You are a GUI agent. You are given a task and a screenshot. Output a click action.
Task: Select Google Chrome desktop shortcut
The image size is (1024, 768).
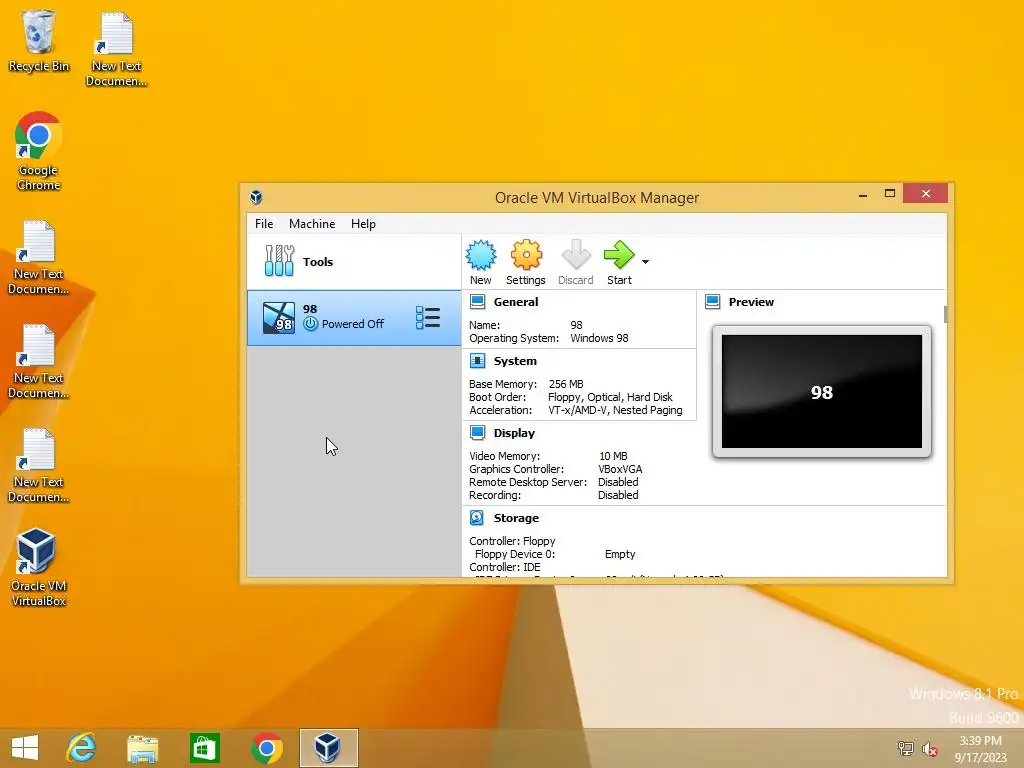click(39, 152)
